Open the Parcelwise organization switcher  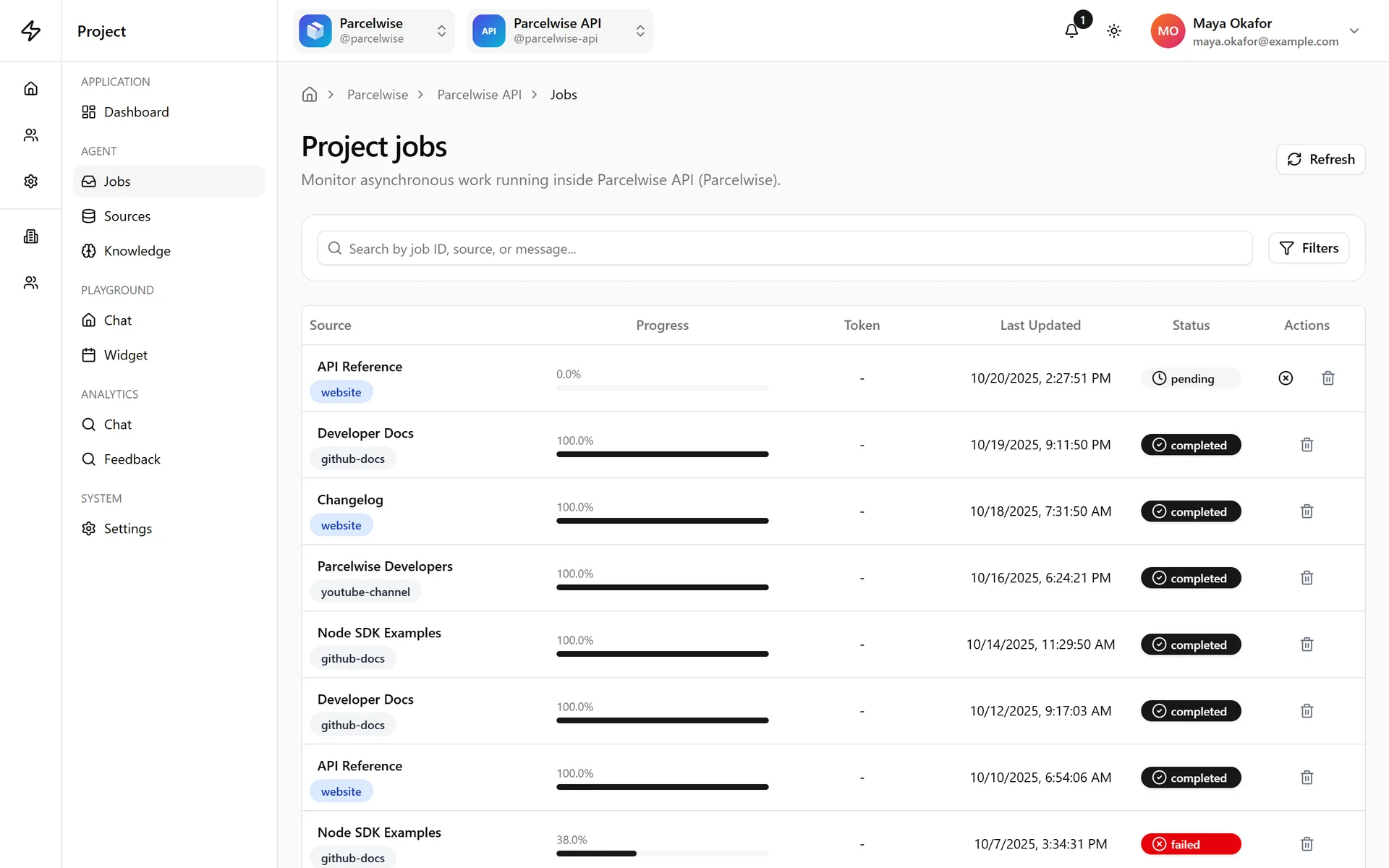[374, 30]
